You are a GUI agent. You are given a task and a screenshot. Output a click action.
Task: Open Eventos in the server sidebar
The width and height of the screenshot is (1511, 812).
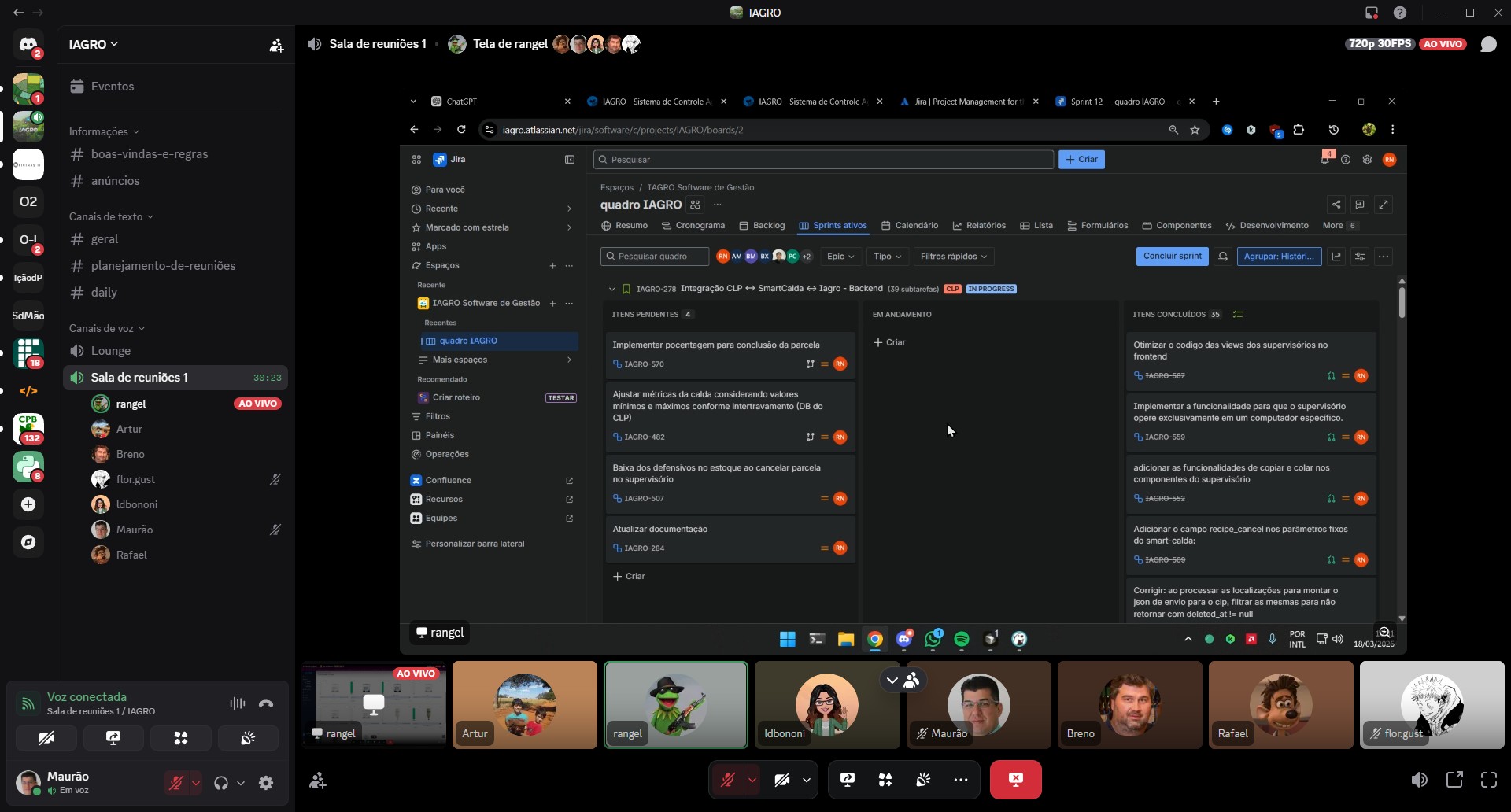[175, 87]
